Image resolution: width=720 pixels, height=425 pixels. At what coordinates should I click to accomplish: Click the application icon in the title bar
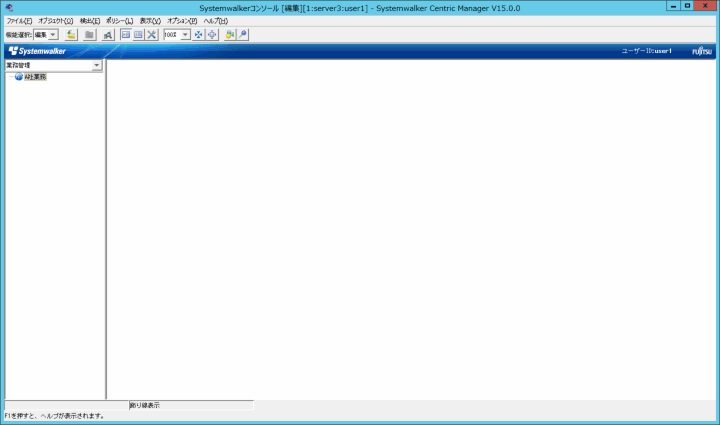point(9,8)
